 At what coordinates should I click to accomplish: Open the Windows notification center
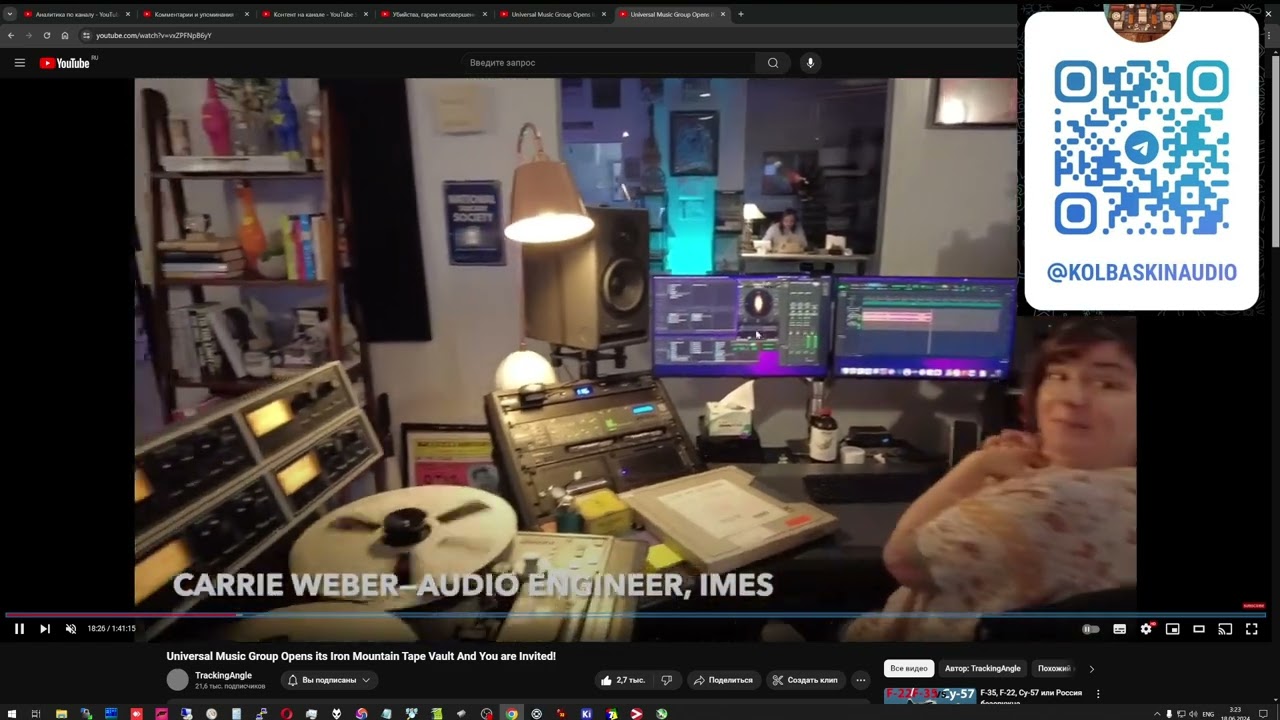tap(1264, 714)
